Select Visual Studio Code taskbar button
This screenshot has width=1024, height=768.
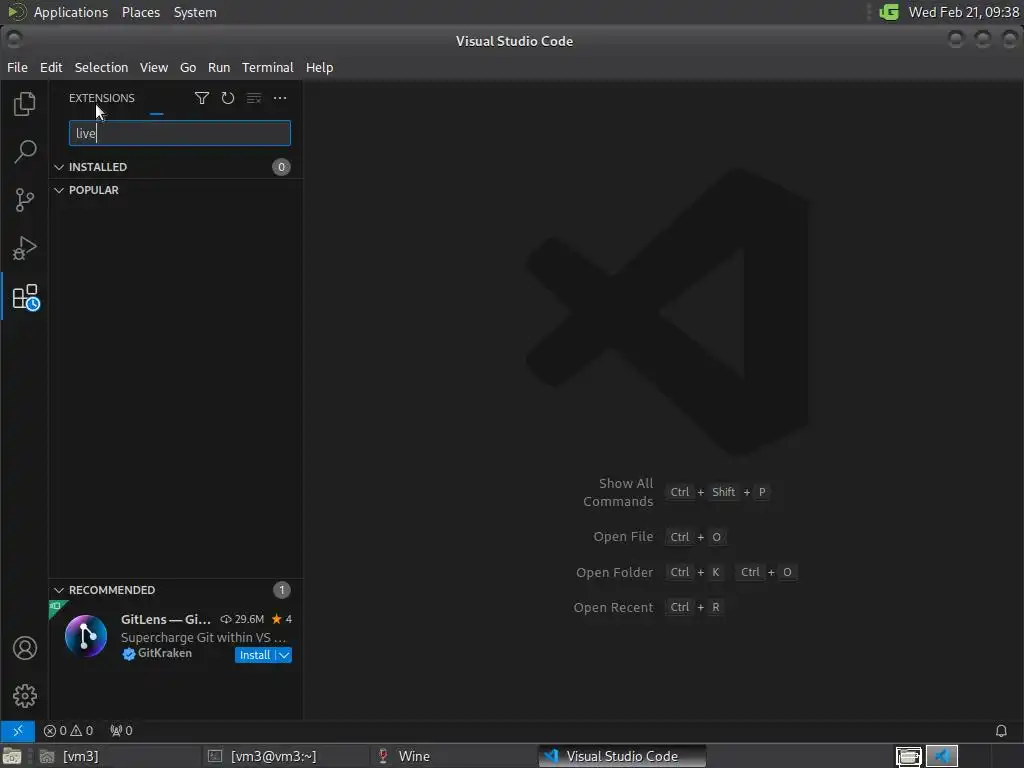pyautogui.click(x=622, y=756)
